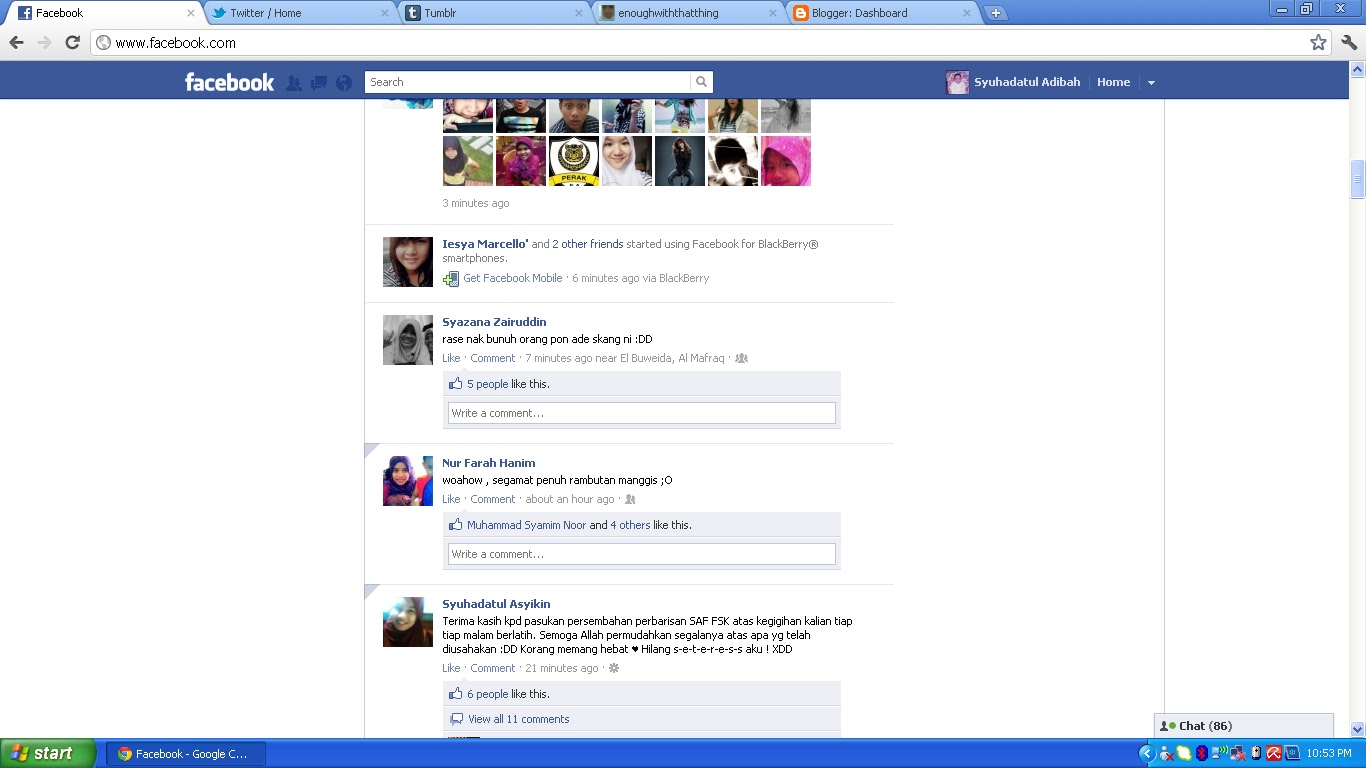Show the 6 people who like this
Screen dimensions: 1366x768
(488, 694)
